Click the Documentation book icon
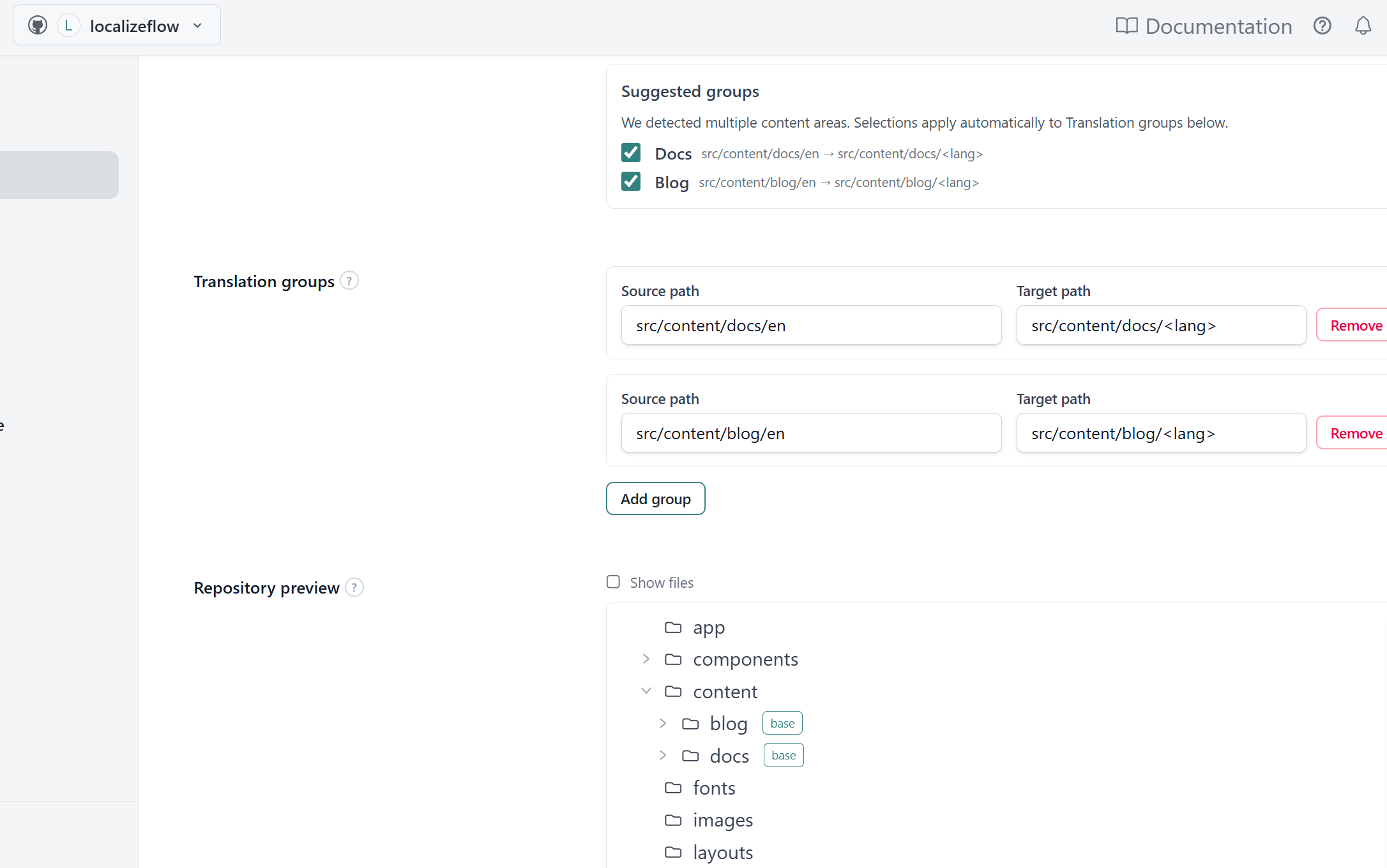 1126,26
